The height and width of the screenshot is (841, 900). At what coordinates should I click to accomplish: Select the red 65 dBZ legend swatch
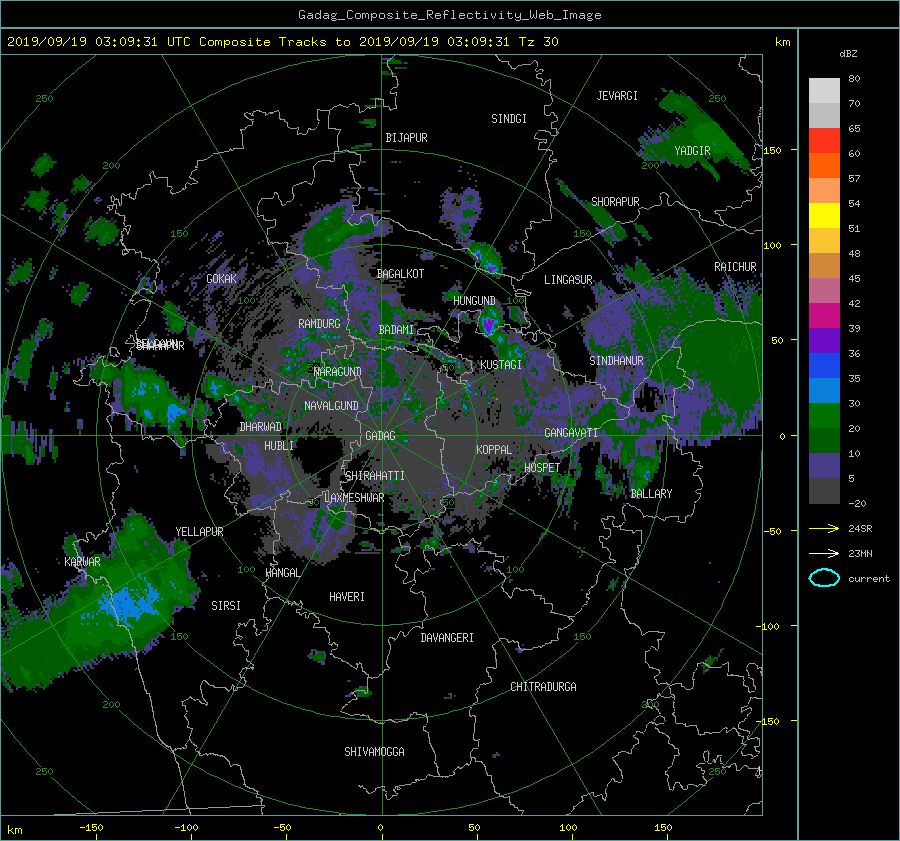824,140
